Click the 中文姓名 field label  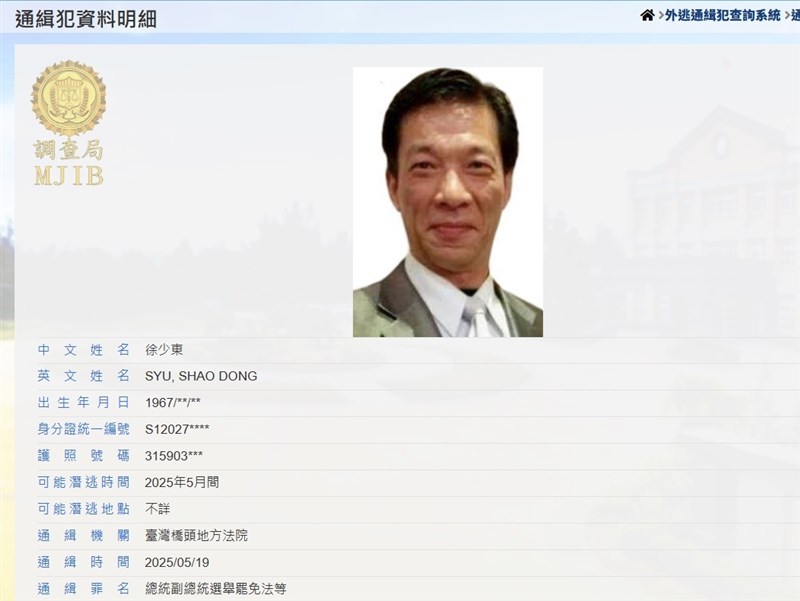coord(84,350)
